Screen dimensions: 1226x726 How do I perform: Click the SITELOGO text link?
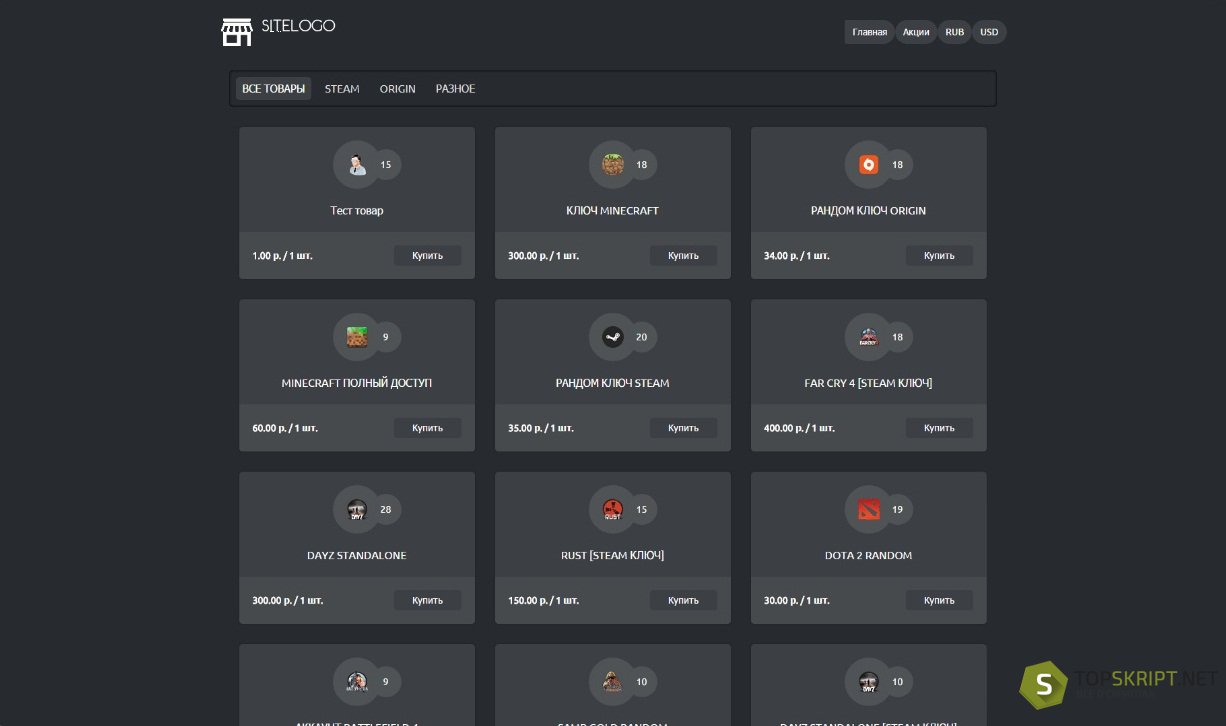pyautogui.click(x=298, y=26)
